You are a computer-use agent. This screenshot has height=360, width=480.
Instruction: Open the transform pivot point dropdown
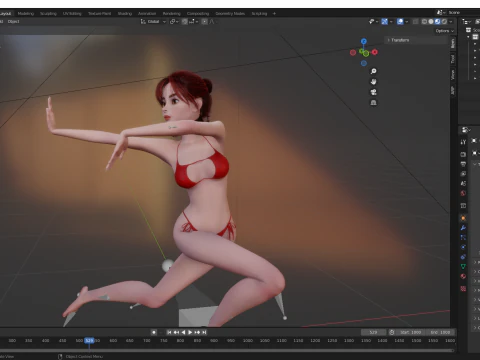[x=174, y=22]
